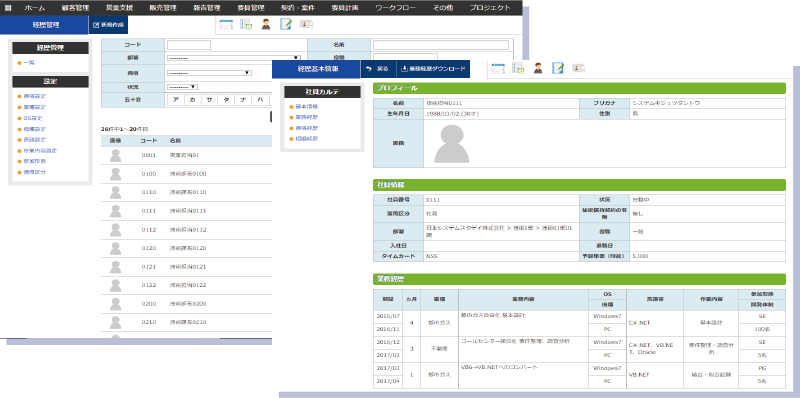Screen dimensions: 800x398
Task: Click the avatar icon in row 0100
Action: coord(116,174)
